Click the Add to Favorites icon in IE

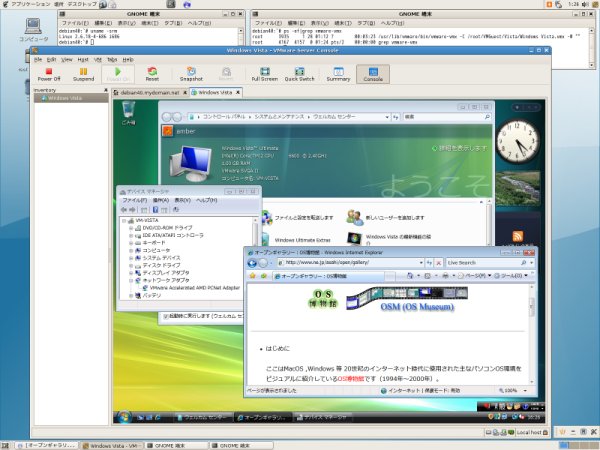coord(264,276)
